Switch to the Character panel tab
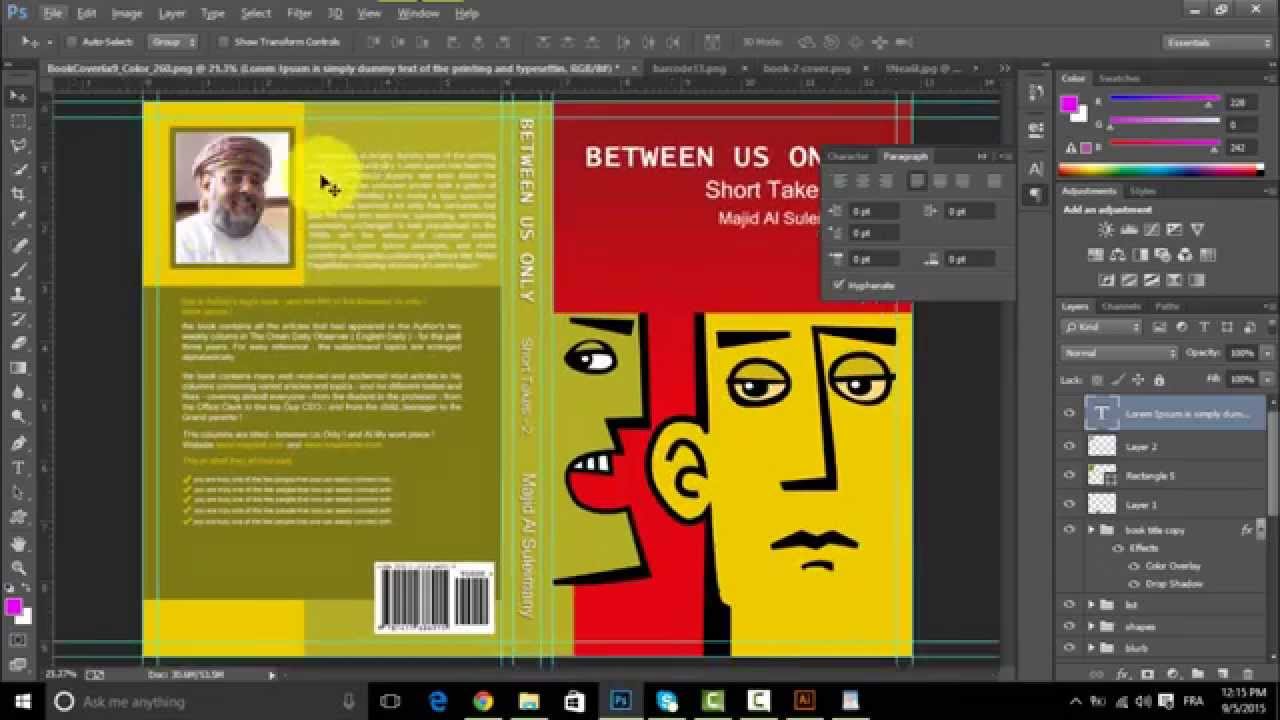 848,156
